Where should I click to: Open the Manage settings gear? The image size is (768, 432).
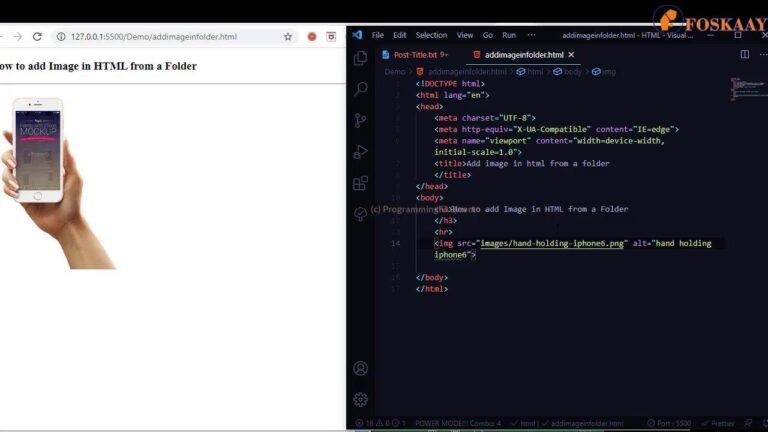pos(360,400)
